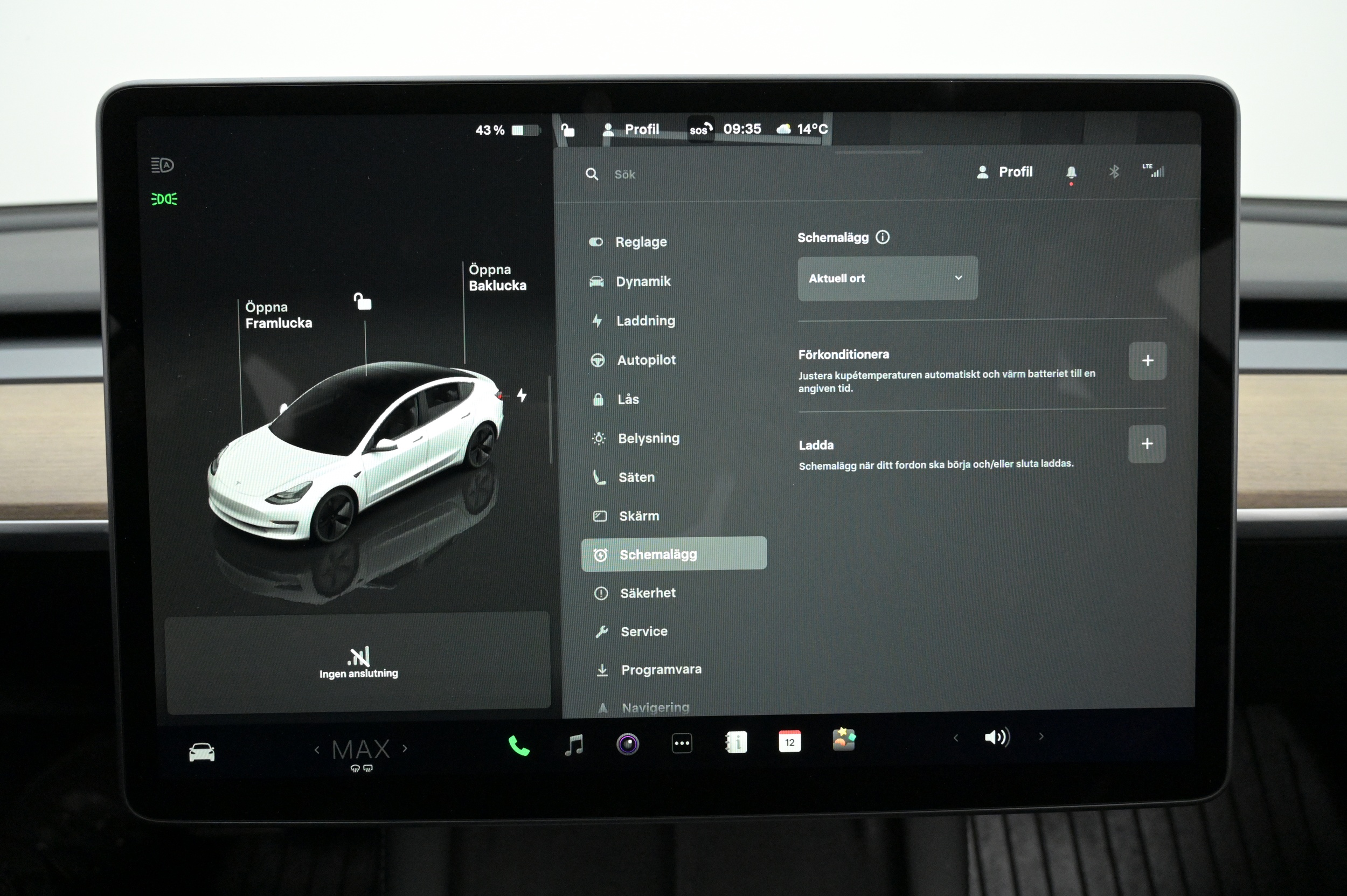Open the three-dots app launcher
The height and width of the screenshot is (896, 1347).
click(x=682, y=744)
